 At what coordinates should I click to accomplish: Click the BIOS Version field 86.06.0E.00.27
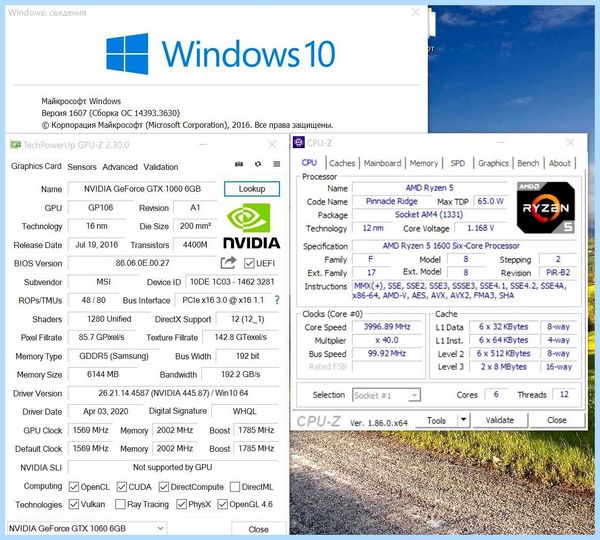pyautogui.click(x=142, y=263)
